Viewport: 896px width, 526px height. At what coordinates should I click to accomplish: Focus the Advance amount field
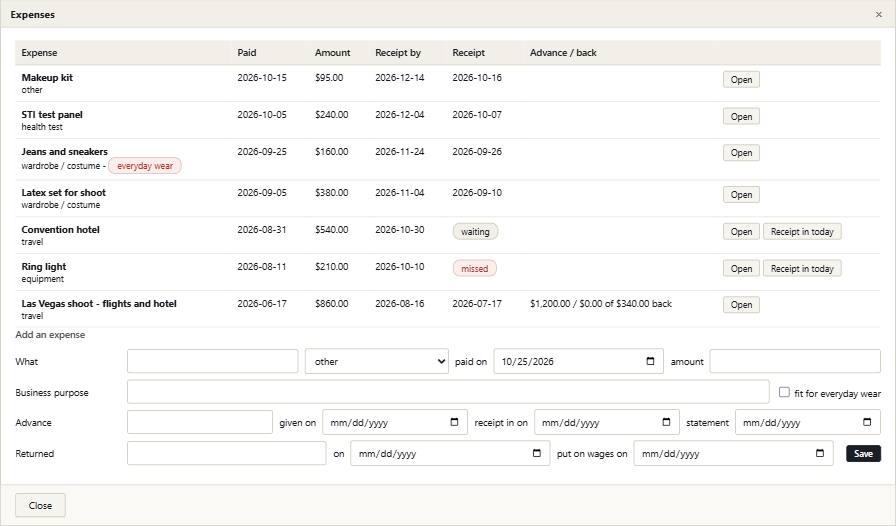point(200,423)
